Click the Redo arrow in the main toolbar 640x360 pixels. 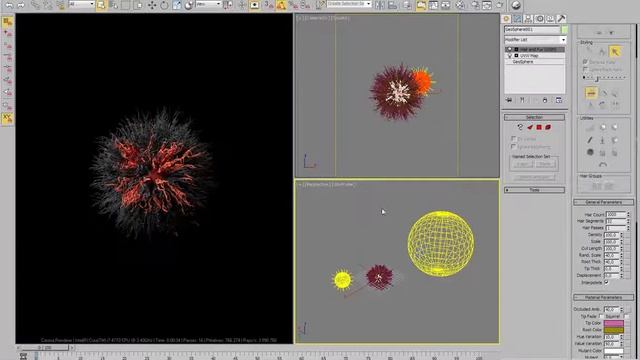click(21, 5)
